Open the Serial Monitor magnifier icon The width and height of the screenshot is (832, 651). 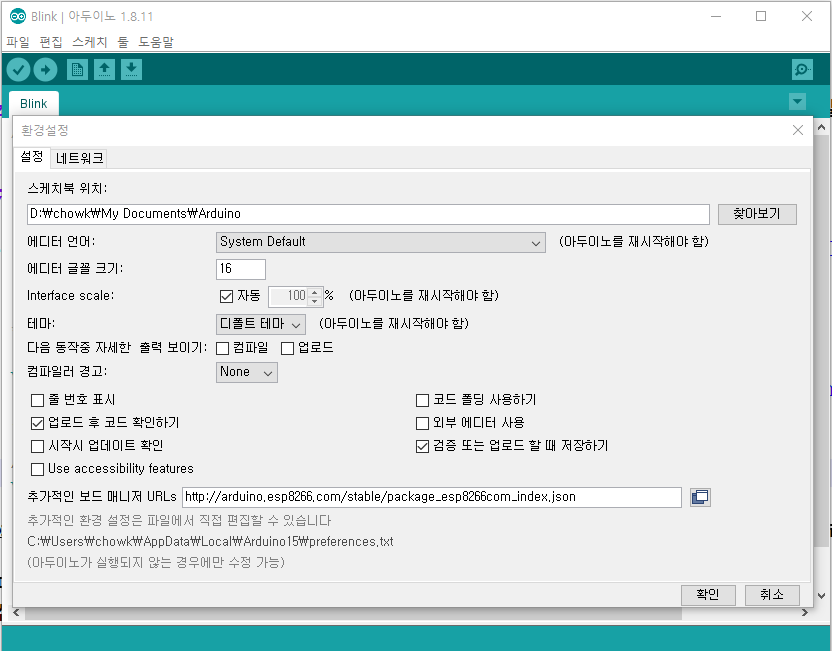802,70
